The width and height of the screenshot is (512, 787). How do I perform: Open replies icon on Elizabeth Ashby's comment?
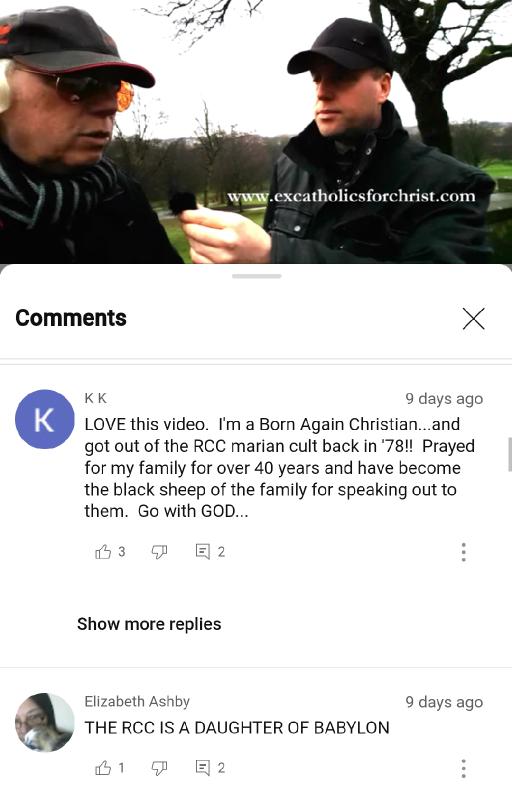pos(203,767)
